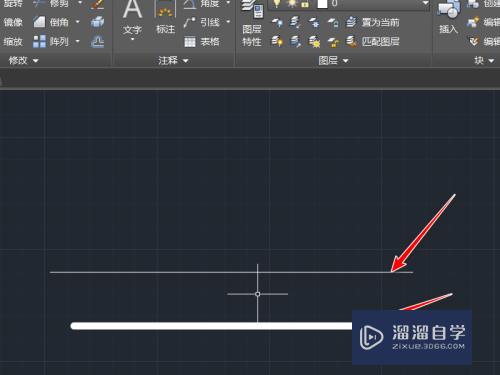Click Turn All Layers On icon first in lower row
Screen dimensions: 500x375
point(277,41)
